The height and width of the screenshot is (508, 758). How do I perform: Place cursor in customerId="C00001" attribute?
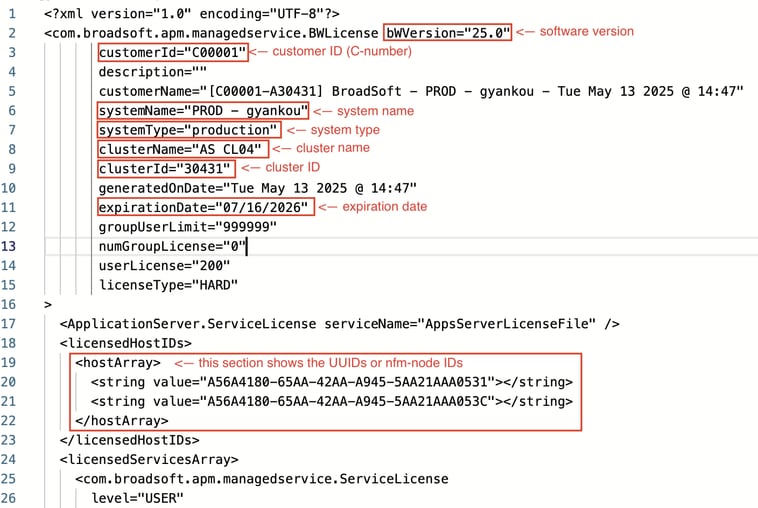tap(173, 52)
